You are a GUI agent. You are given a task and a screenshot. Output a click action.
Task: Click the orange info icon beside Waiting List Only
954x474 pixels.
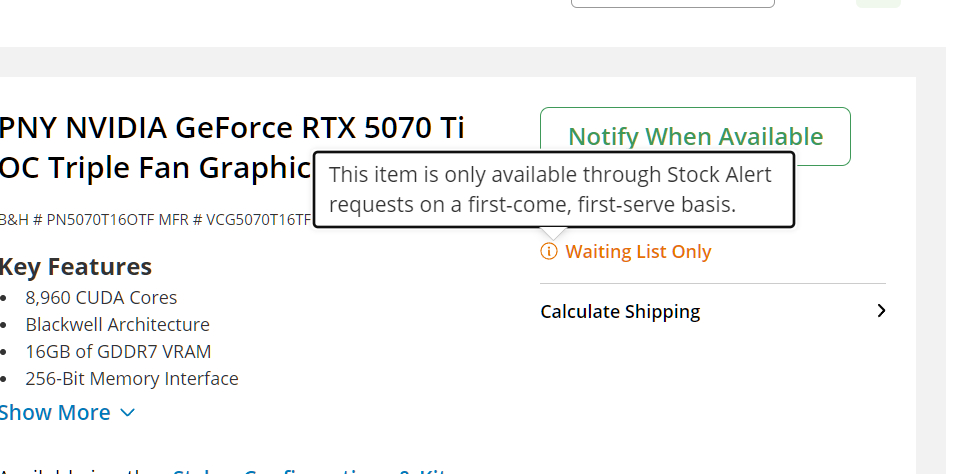tap(548, 251)
